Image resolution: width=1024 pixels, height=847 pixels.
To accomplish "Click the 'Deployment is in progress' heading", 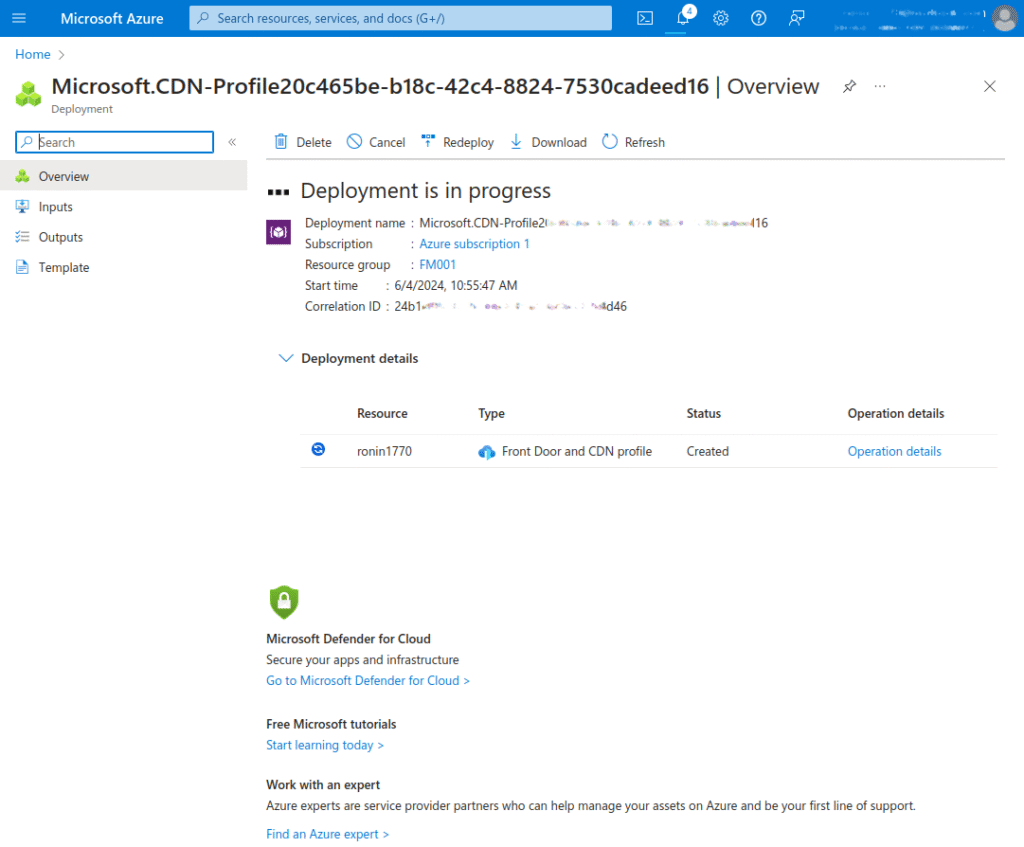I will tap(425, 191).
